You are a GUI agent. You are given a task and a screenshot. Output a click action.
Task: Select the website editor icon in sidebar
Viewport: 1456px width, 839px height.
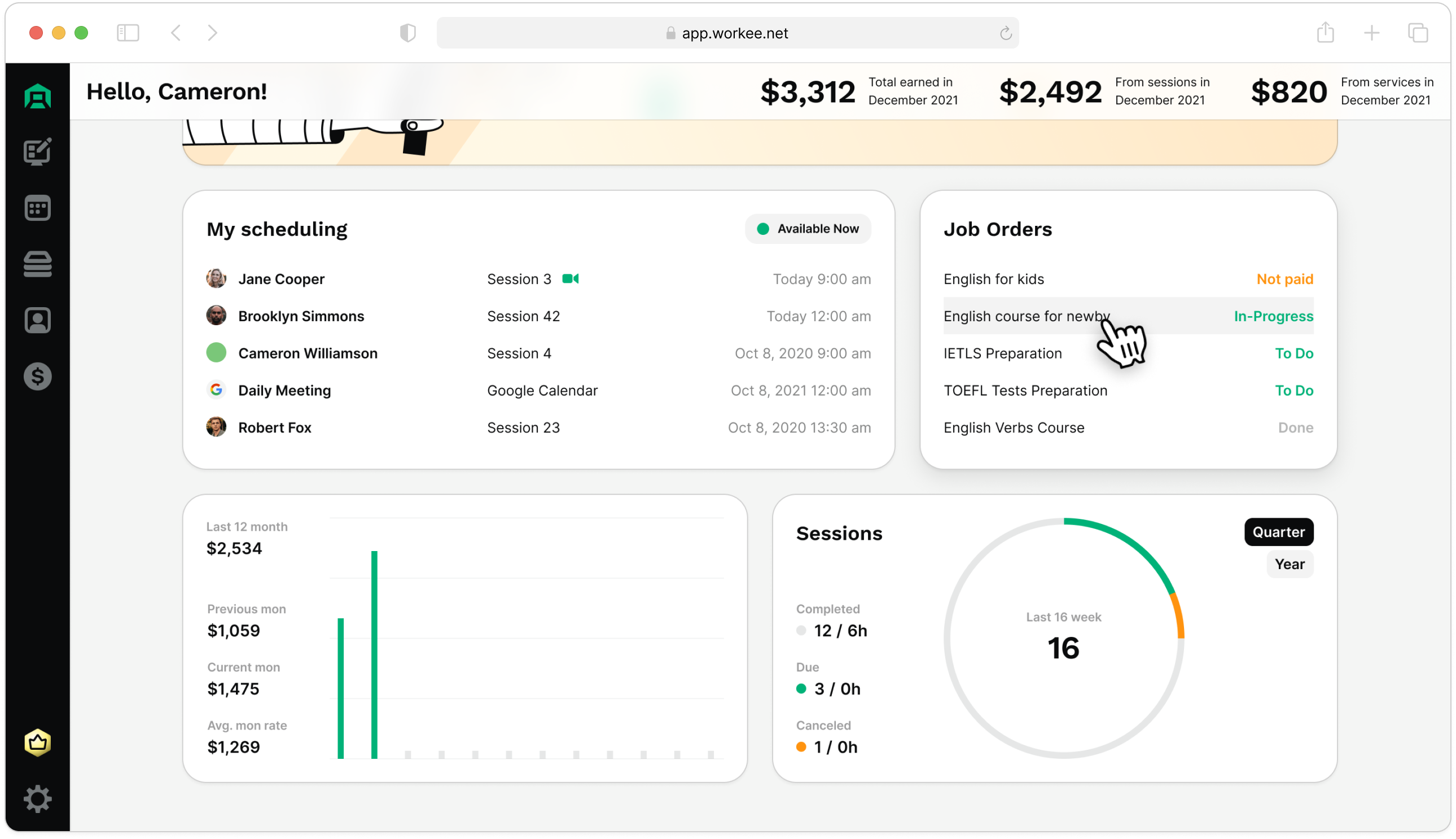[x=37, y=152]
